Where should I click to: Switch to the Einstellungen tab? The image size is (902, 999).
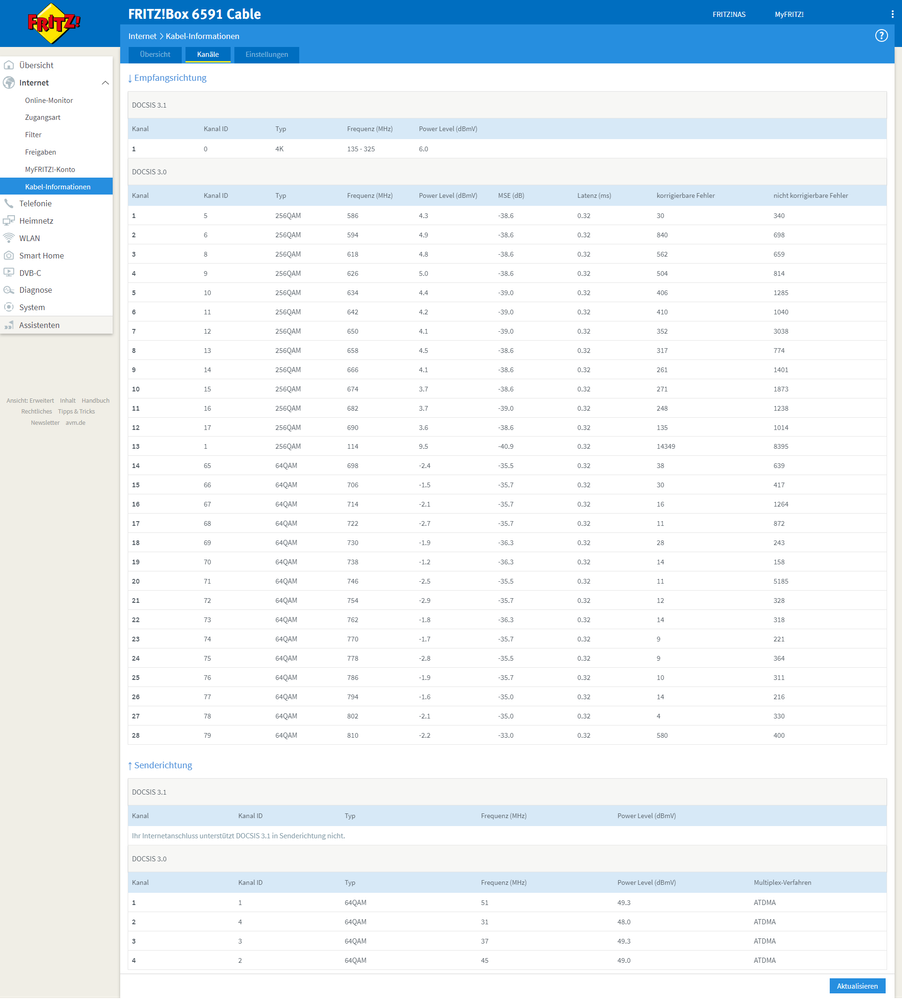tap(266, 54)
